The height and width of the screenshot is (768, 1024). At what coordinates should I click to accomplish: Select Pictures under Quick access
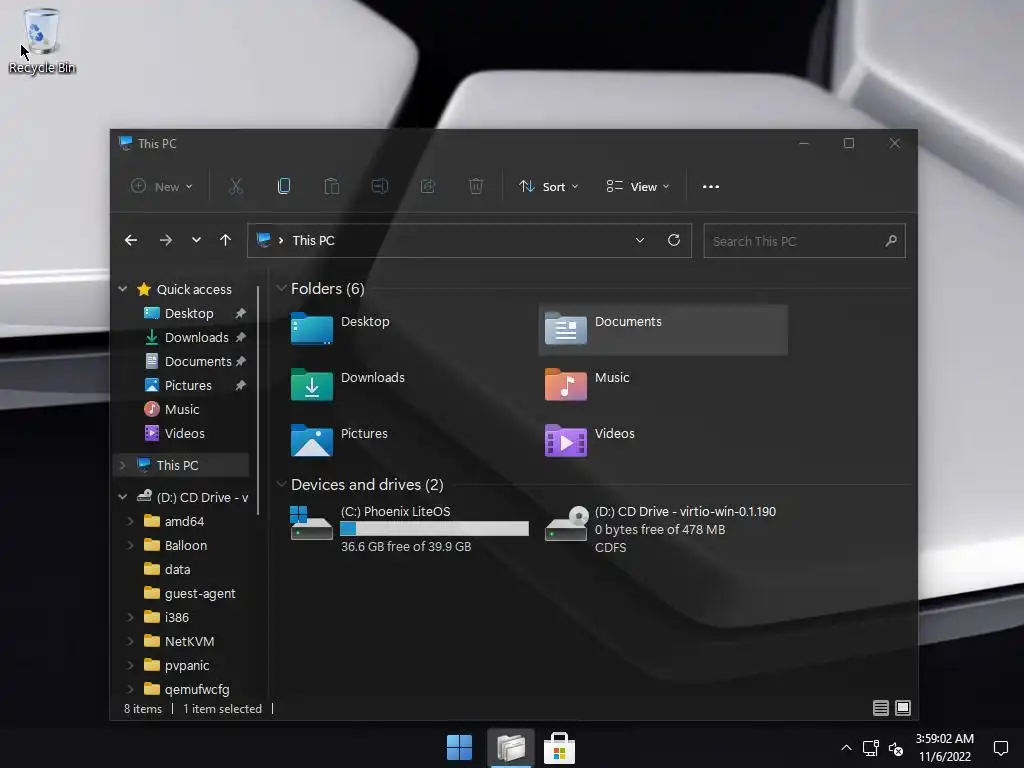pos(188,385)
